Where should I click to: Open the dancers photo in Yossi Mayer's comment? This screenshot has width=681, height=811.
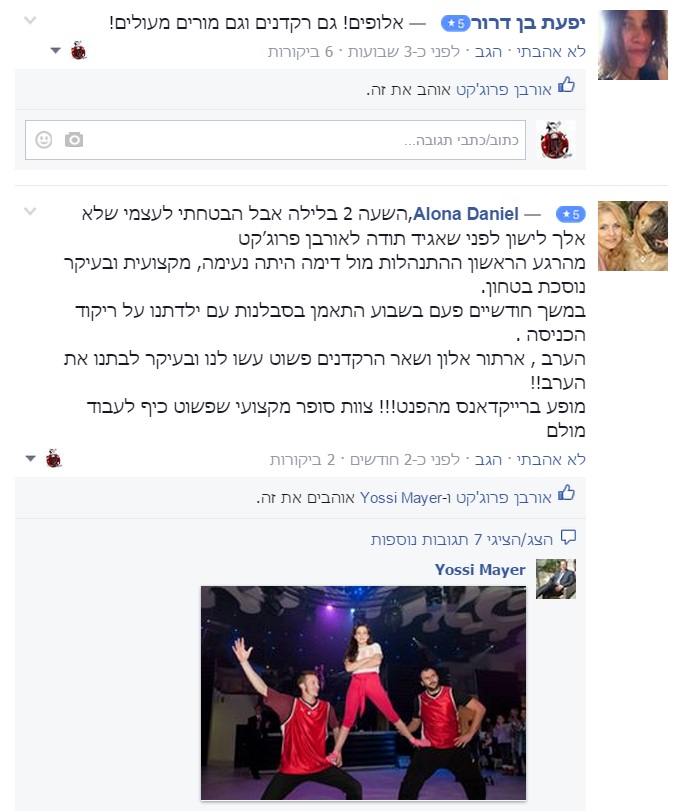pos(364,693)
